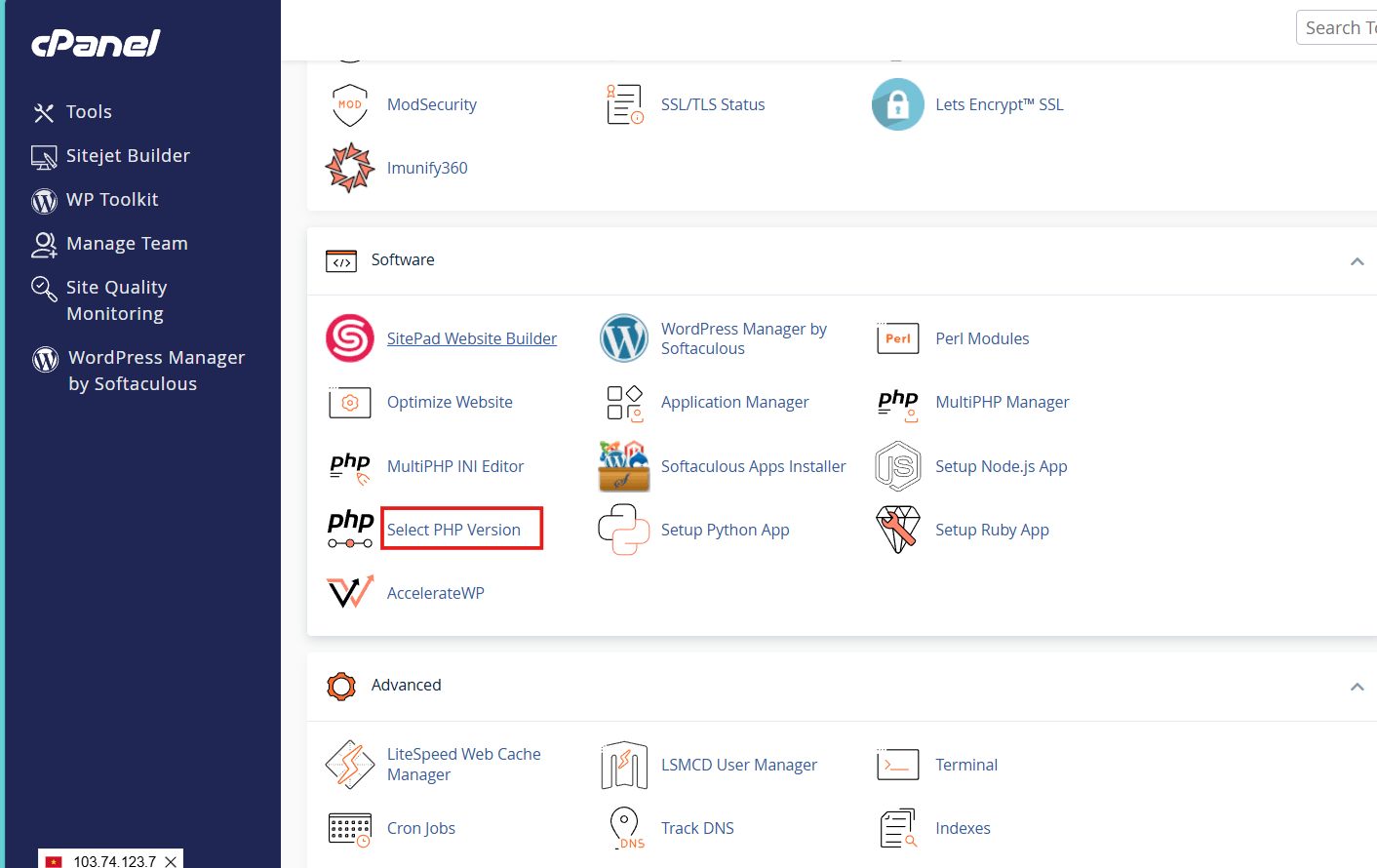The width and height of the screenshot is (1377, 868).
Task: Click the Setup Python App icon
Action: pyautogui.click(x=624, y=530)
